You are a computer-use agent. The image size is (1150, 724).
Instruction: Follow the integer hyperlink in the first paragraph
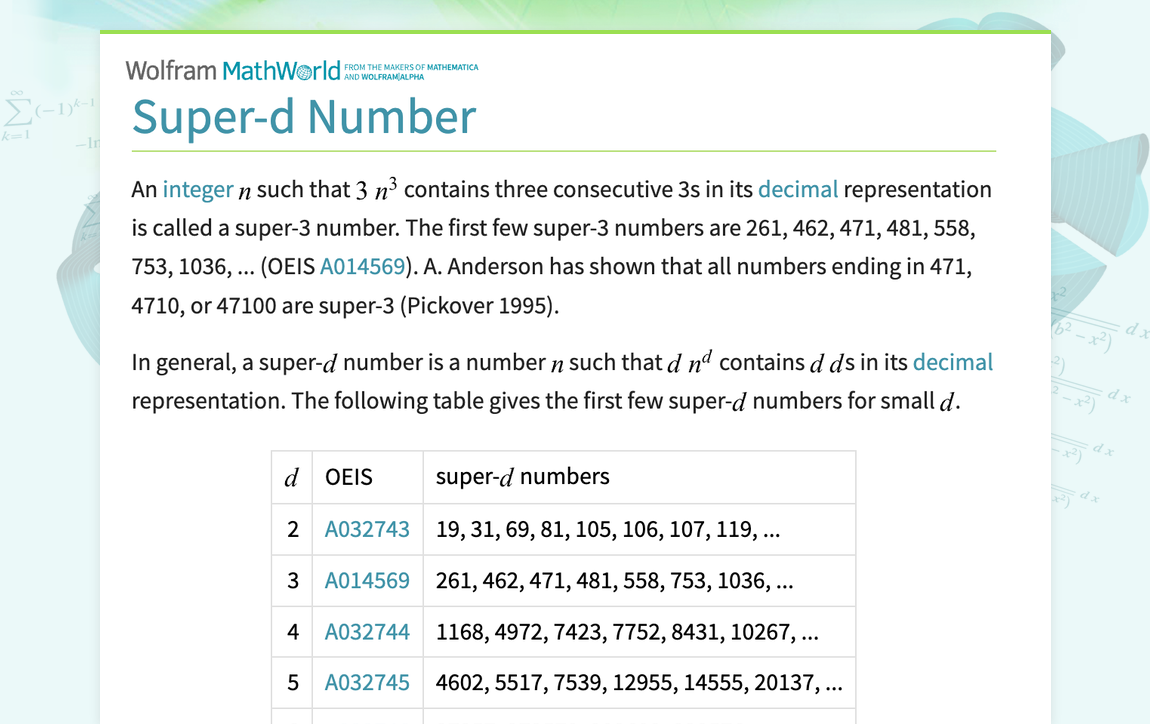pos(196,189)
